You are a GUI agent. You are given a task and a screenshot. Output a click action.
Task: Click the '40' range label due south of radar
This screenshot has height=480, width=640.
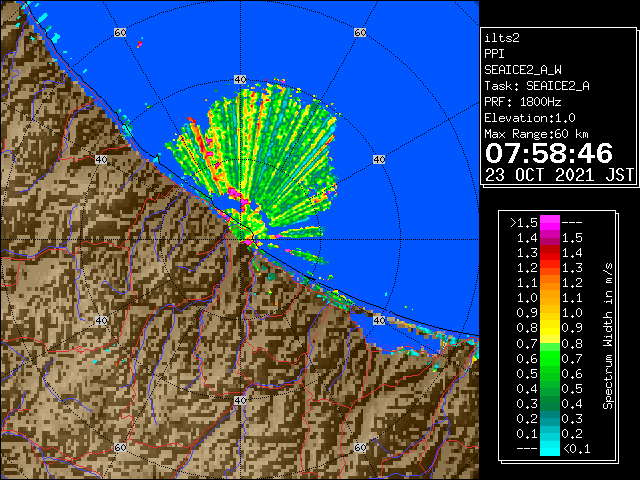pyautogui.click(x=240, y=400)
